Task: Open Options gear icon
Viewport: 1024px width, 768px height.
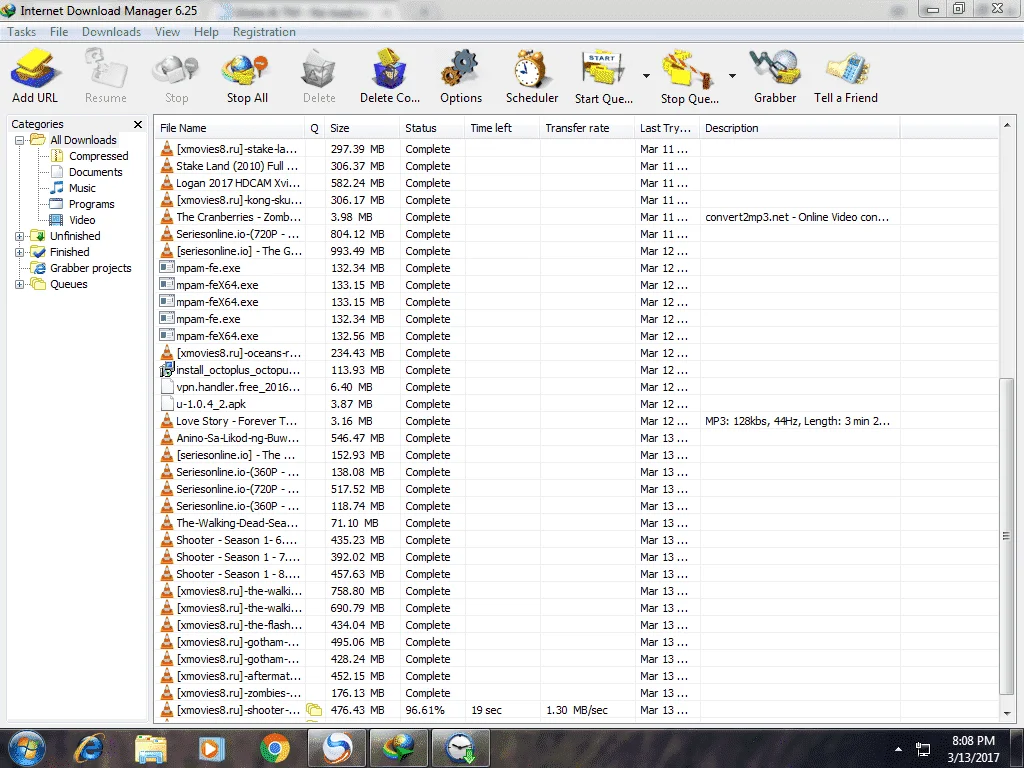Action: [x=460, y=75]
